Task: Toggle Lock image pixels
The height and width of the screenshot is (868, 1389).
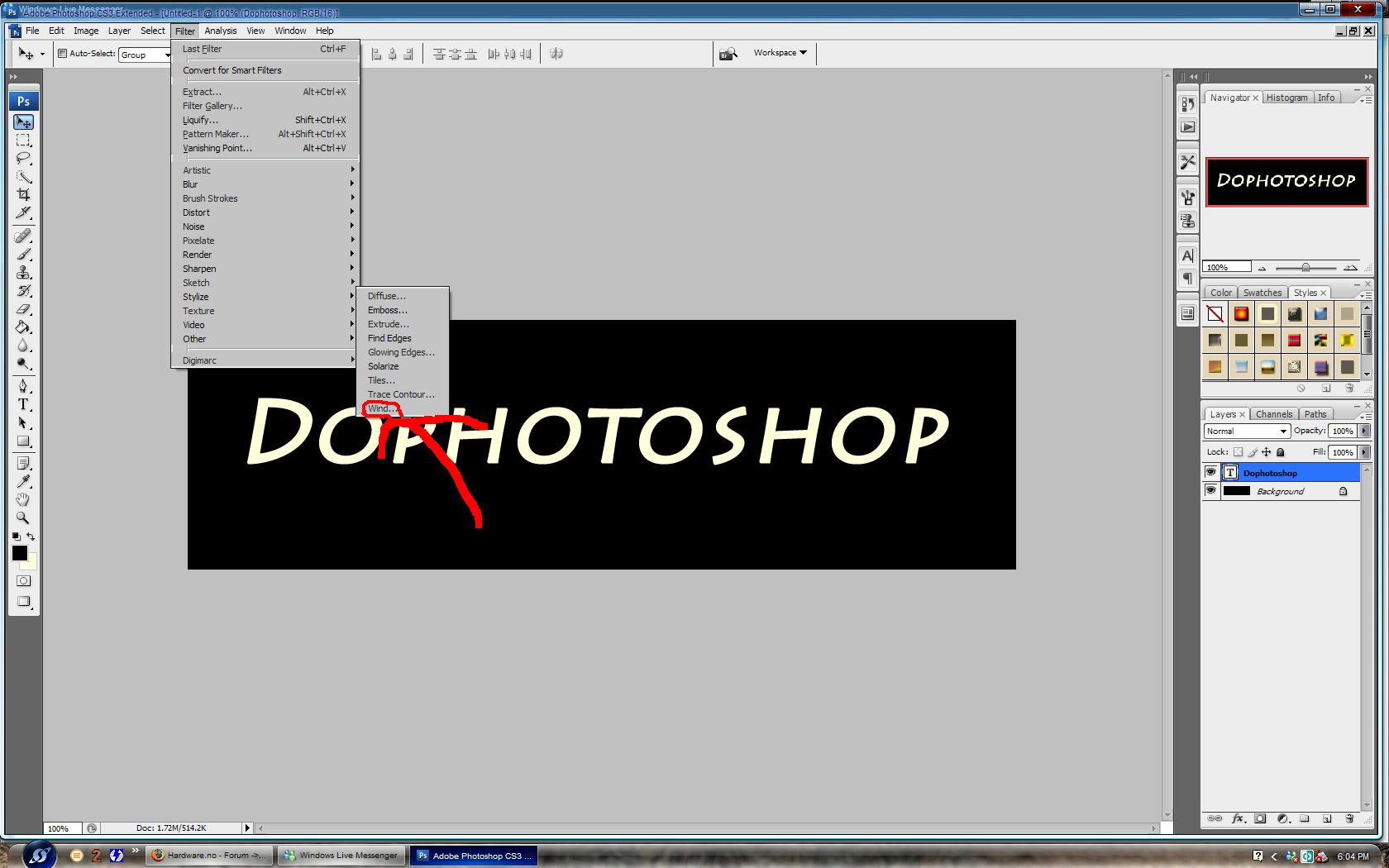Action: coord(1252,452)
